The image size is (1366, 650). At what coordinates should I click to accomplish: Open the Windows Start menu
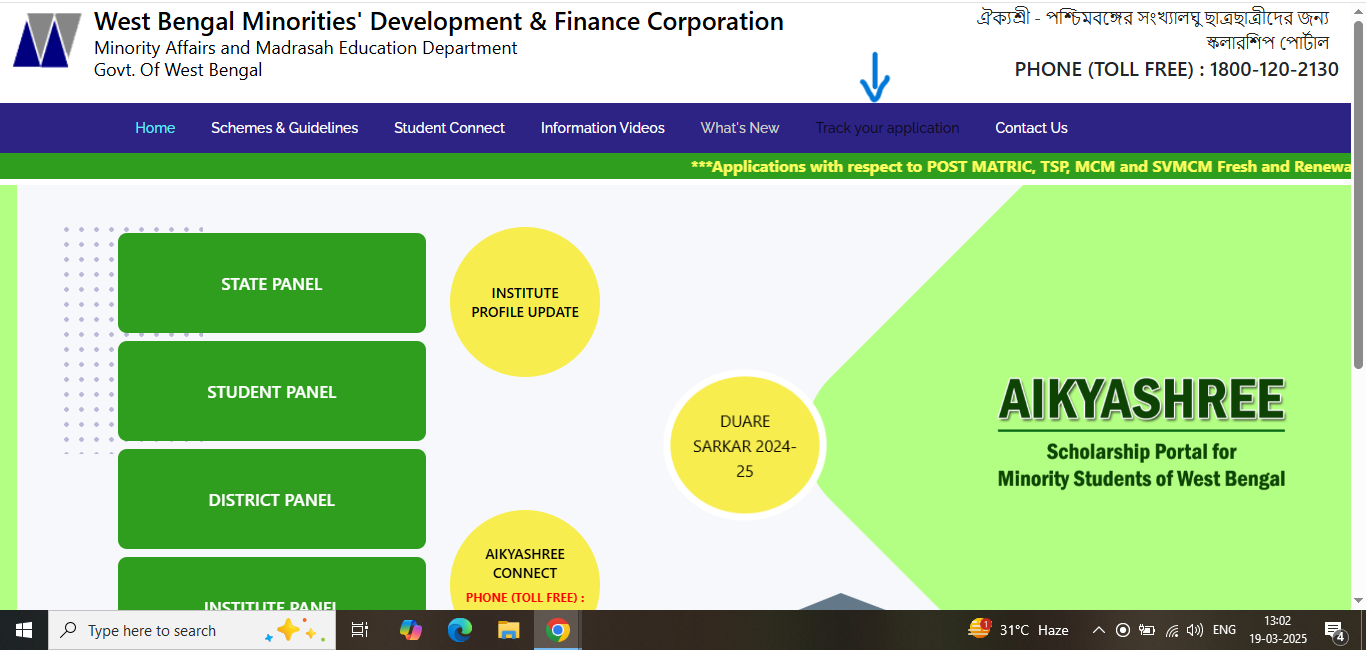point(24,630)
